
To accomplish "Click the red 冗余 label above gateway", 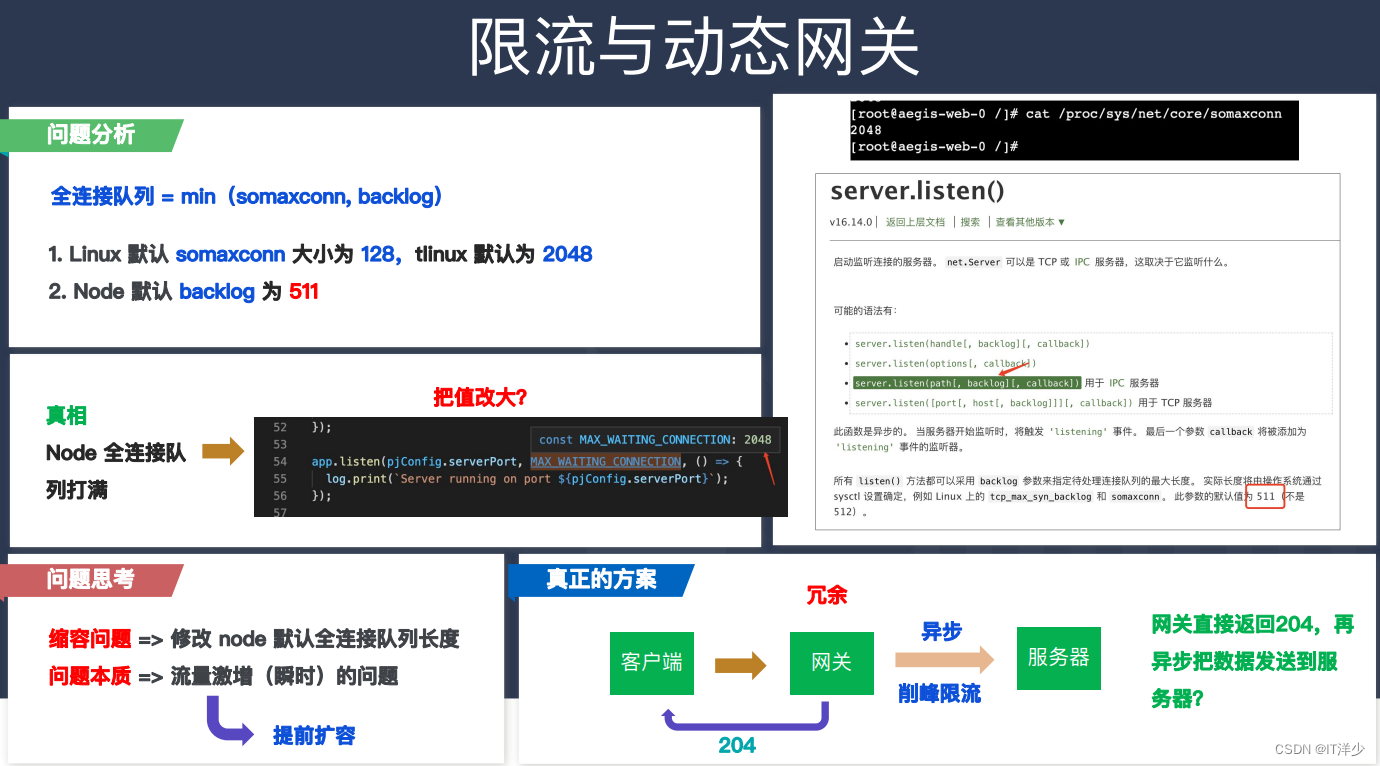I will click(x=827, y=596).
